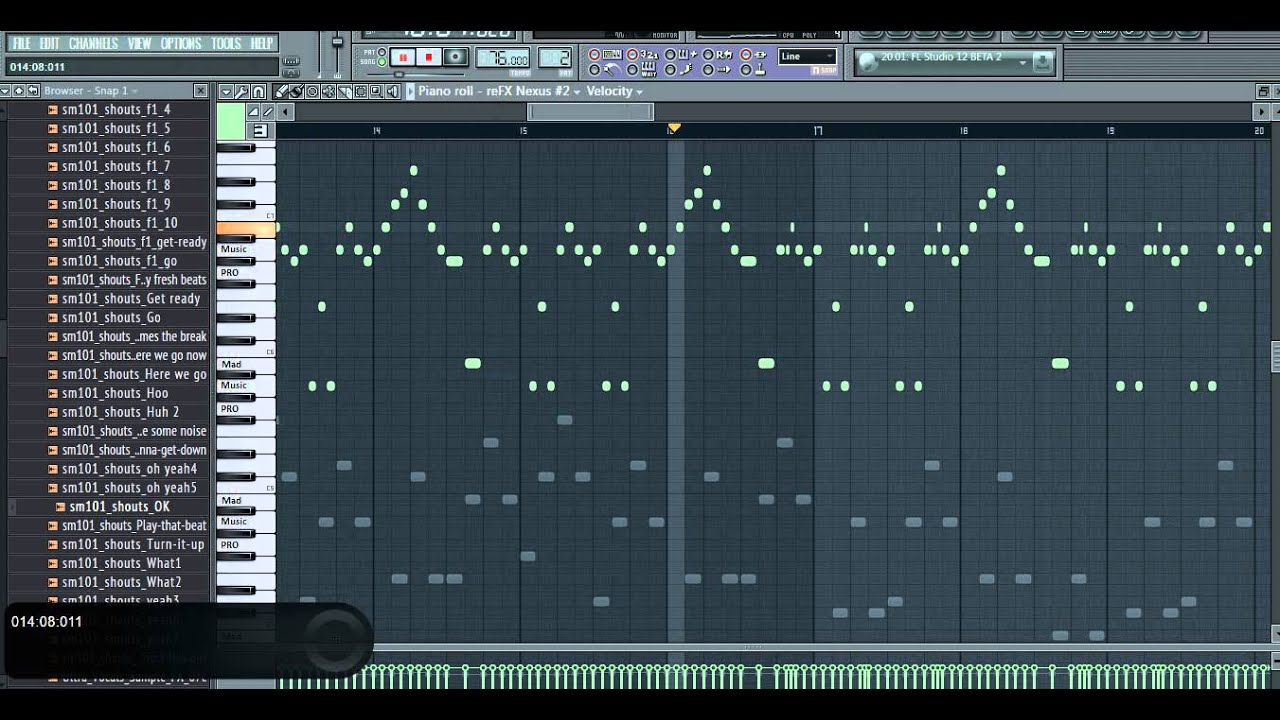
Task: Toggle wait for input to start playing
Action: (632, 70)
